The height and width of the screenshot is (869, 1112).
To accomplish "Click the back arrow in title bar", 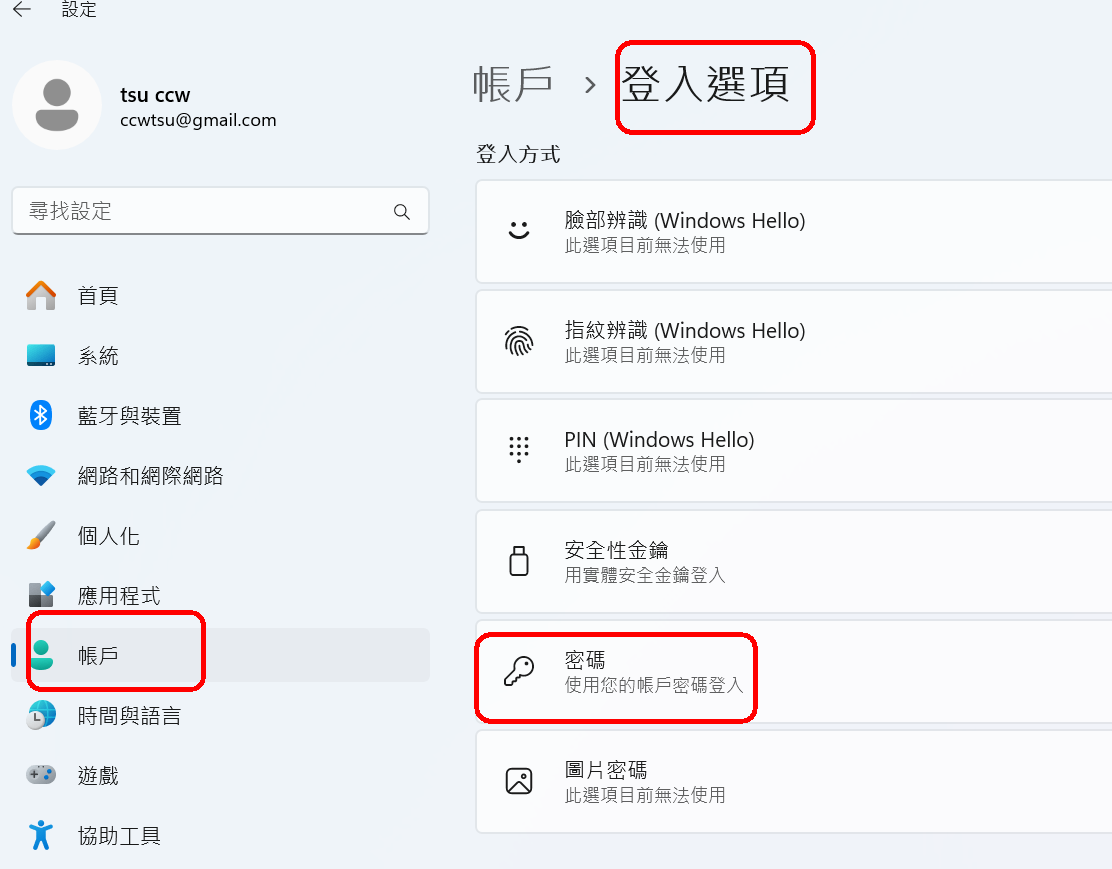I will pos(22,10).
